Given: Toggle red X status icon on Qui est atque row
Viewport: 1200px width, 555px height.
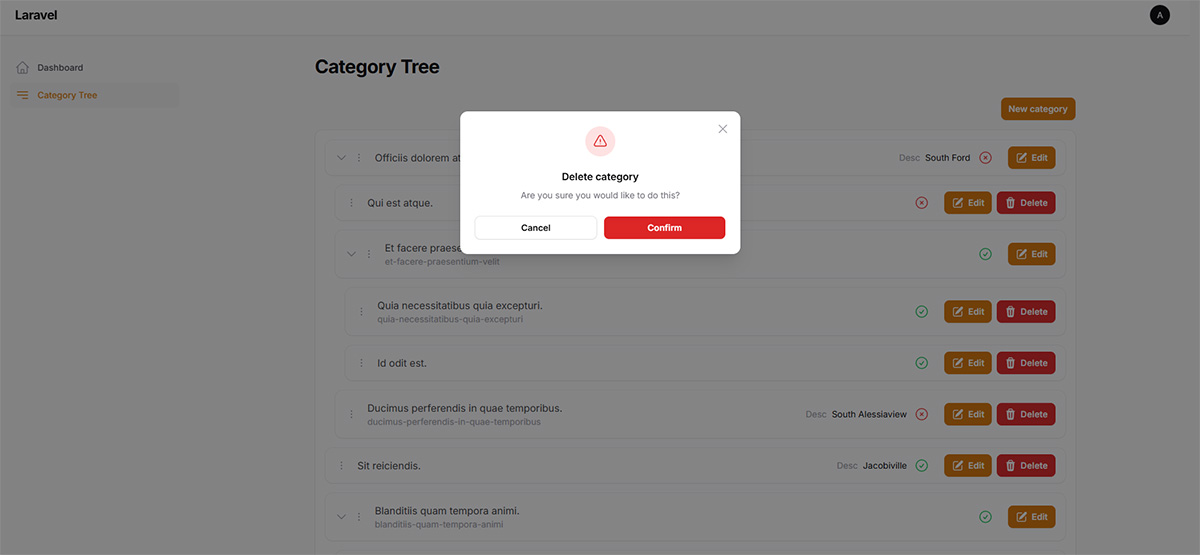Looking at the screenshot, I should pyautogui.click(x=922, y=203).
